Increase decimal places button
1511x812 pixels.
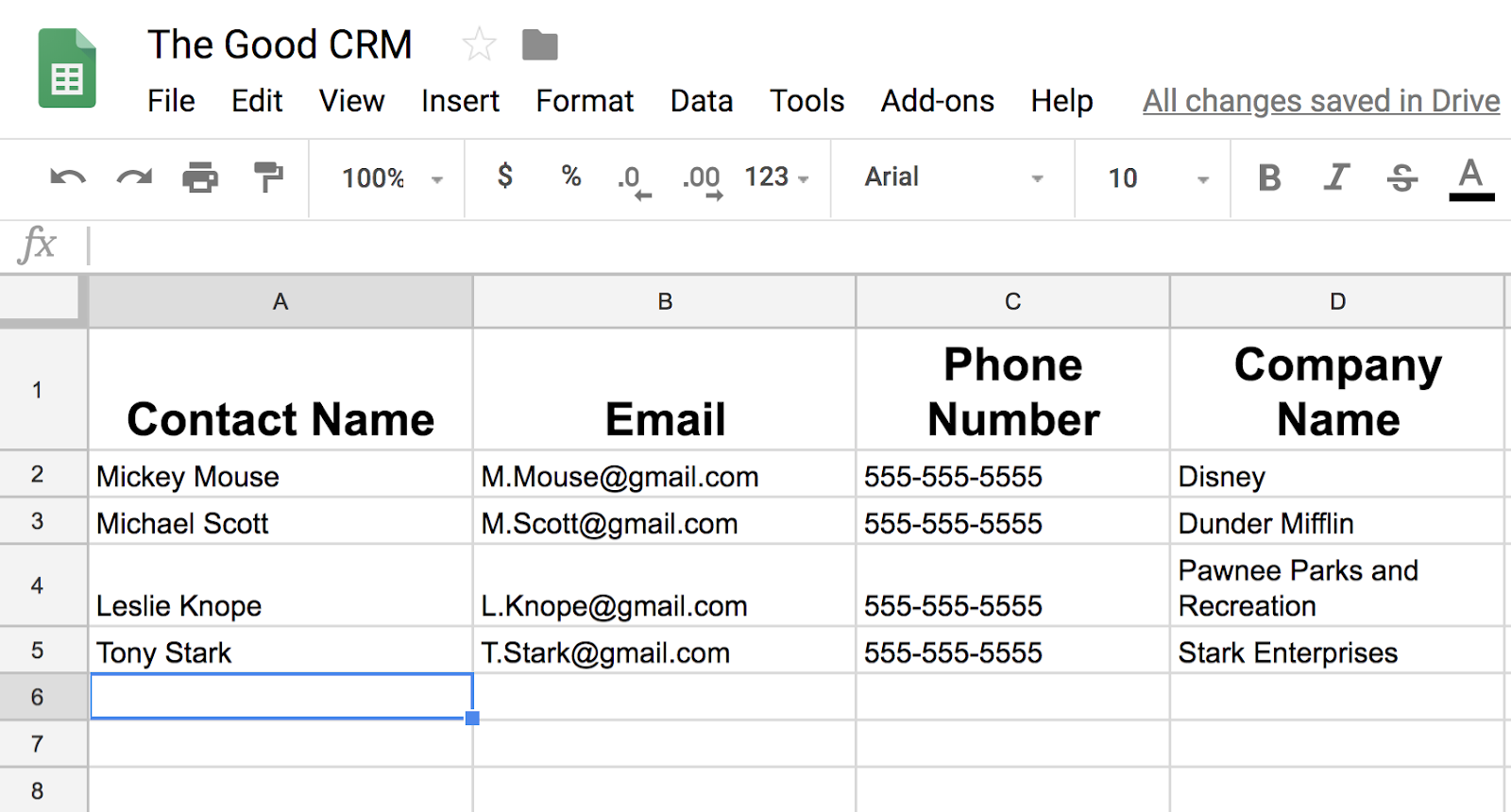click(702, 179)
